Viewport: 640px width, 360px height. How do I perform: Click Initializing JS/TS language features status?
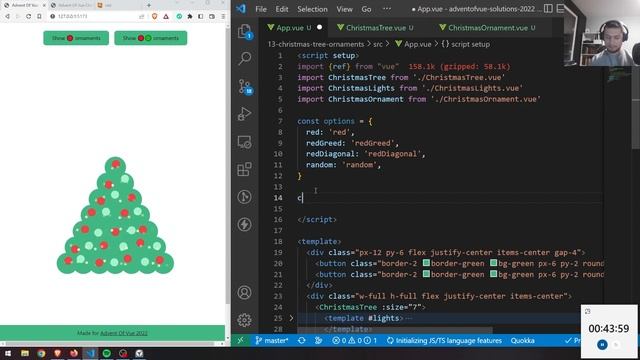pos(444,340)
